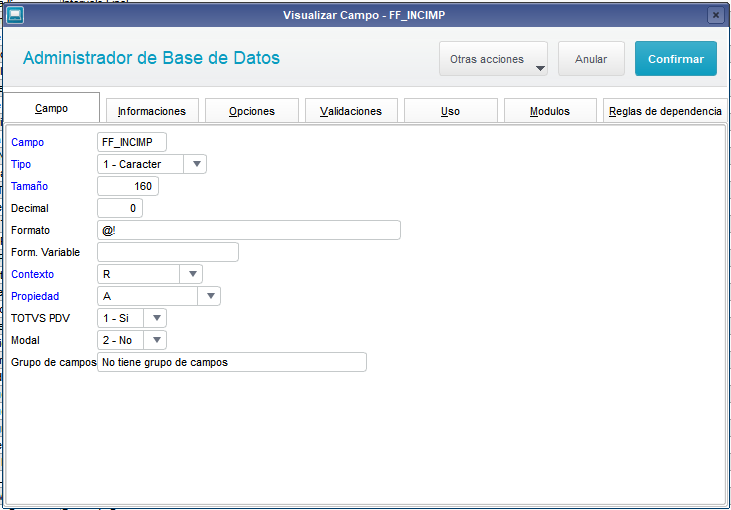731x510 pixels.
Task: Click the Grupo de campos label
Action: [54, 362]
